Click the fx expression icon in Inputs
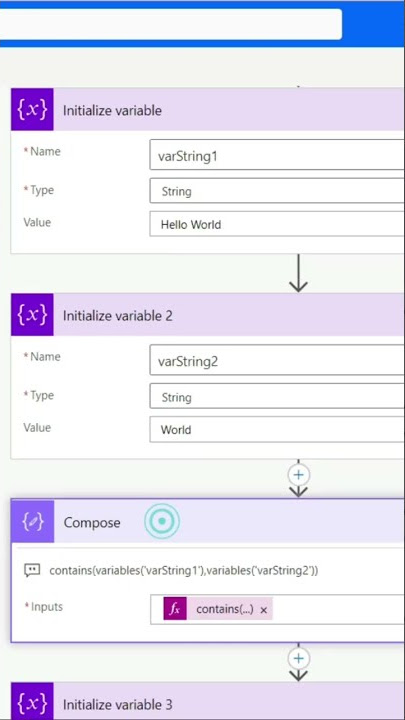This screenshot has height=720, width=405. point(175,609)
